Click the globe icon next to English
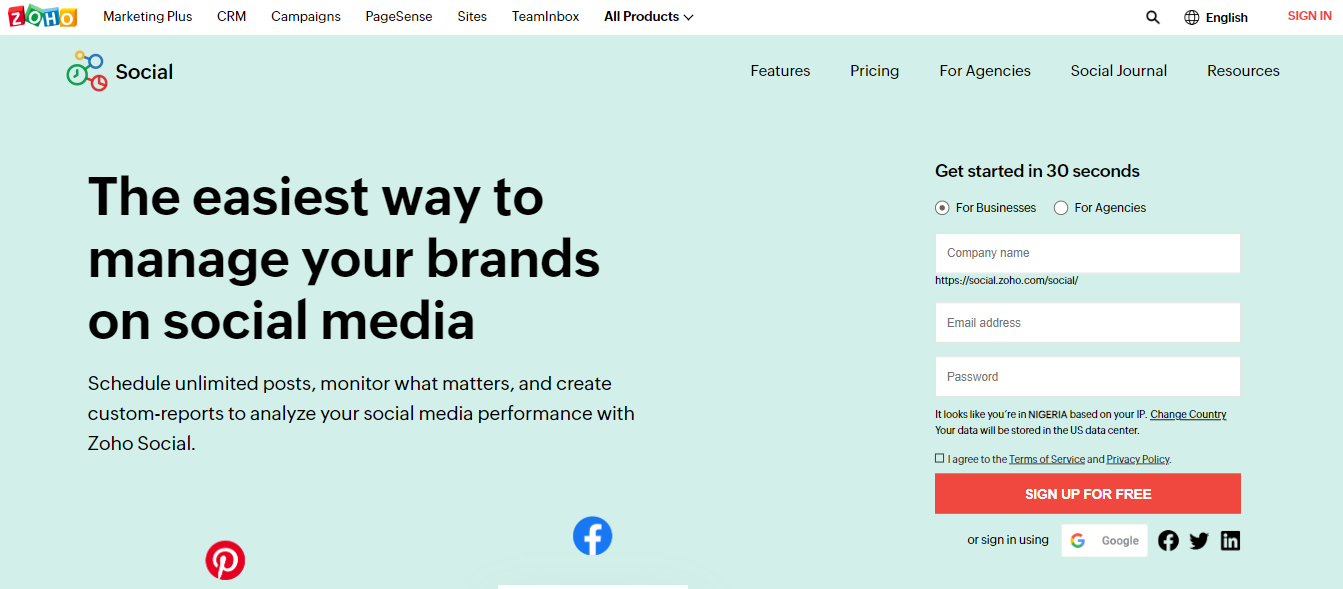Screen dimensions: 1343x589 [x=1189, y=16]
